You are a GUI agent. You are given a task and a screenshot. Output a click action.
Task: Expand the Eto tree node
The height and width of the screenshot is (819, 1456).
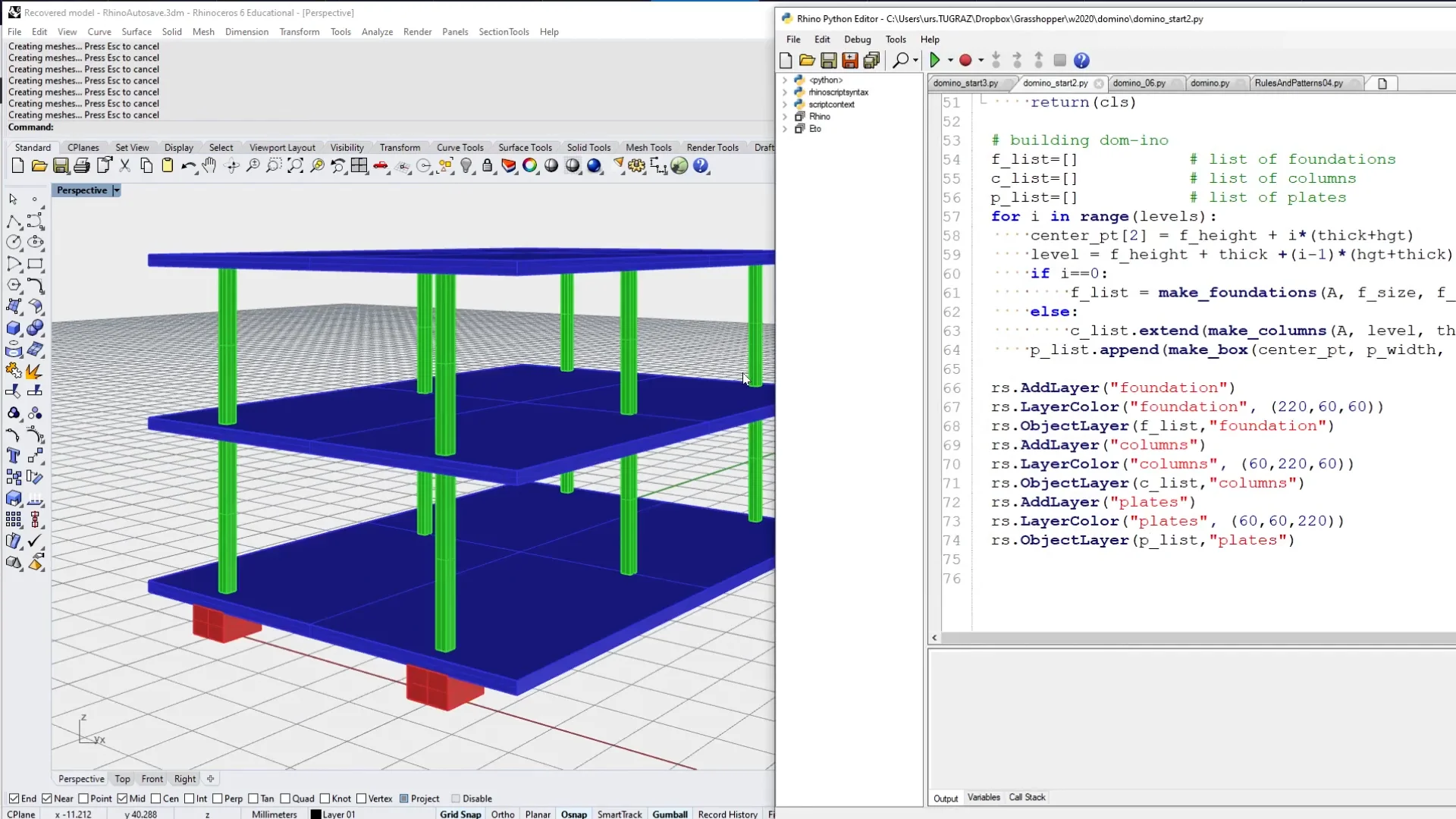click(785, 128)
